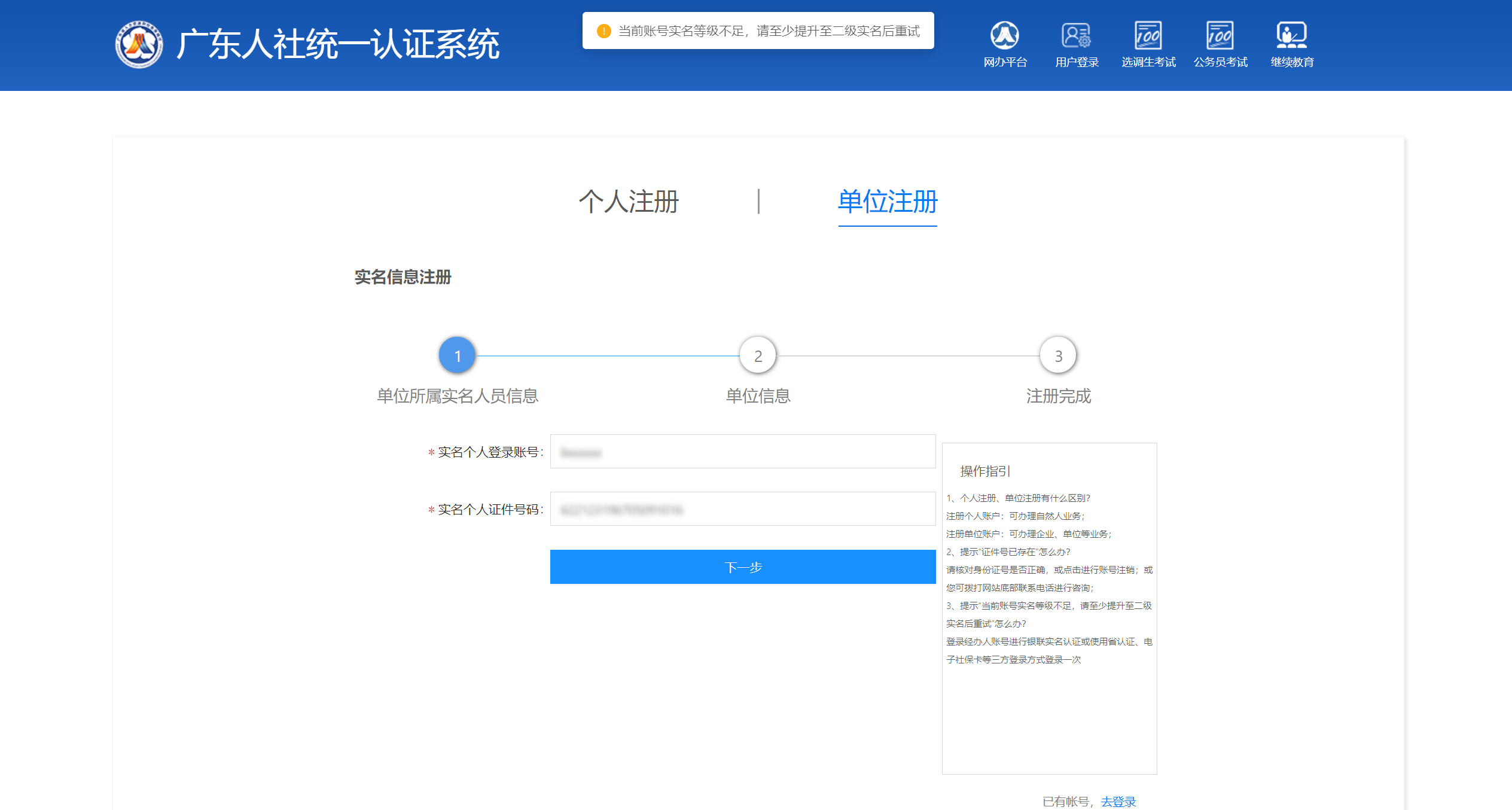Click the 网办平台 icon in header

tap(1005, 36)
